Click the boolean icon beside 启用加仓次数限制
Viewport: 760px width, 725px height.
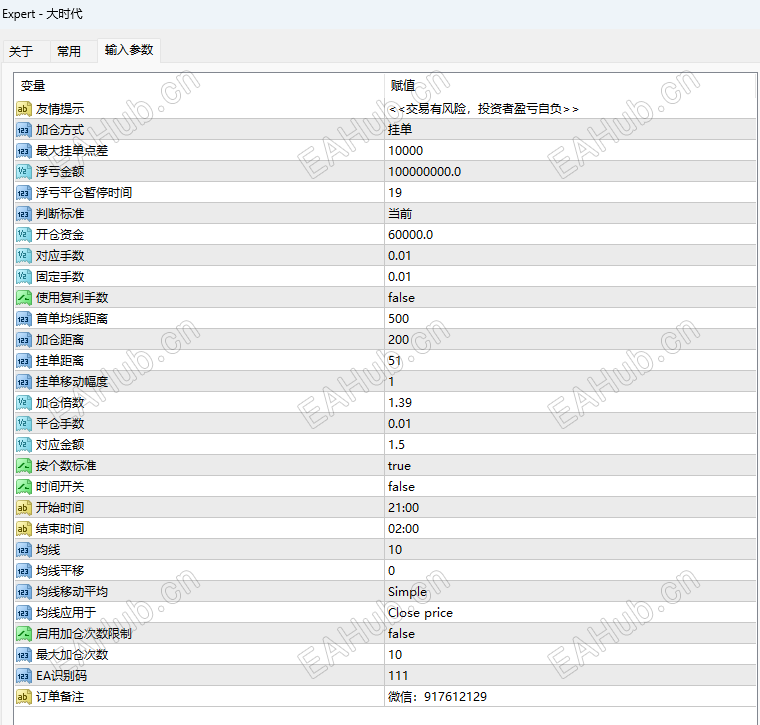24,633
